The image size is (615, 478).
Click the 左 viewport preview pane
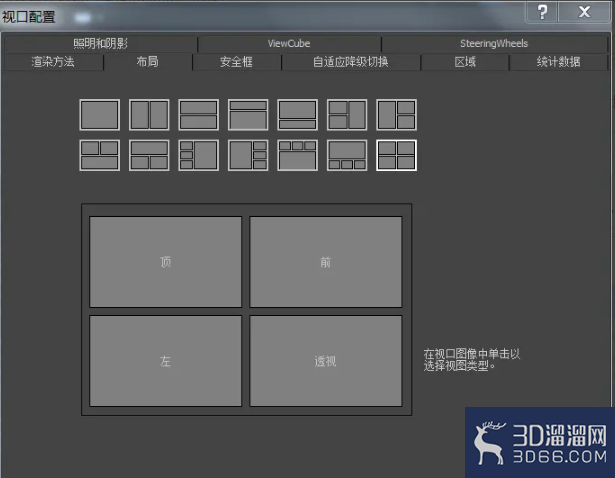tap(166, 361)
